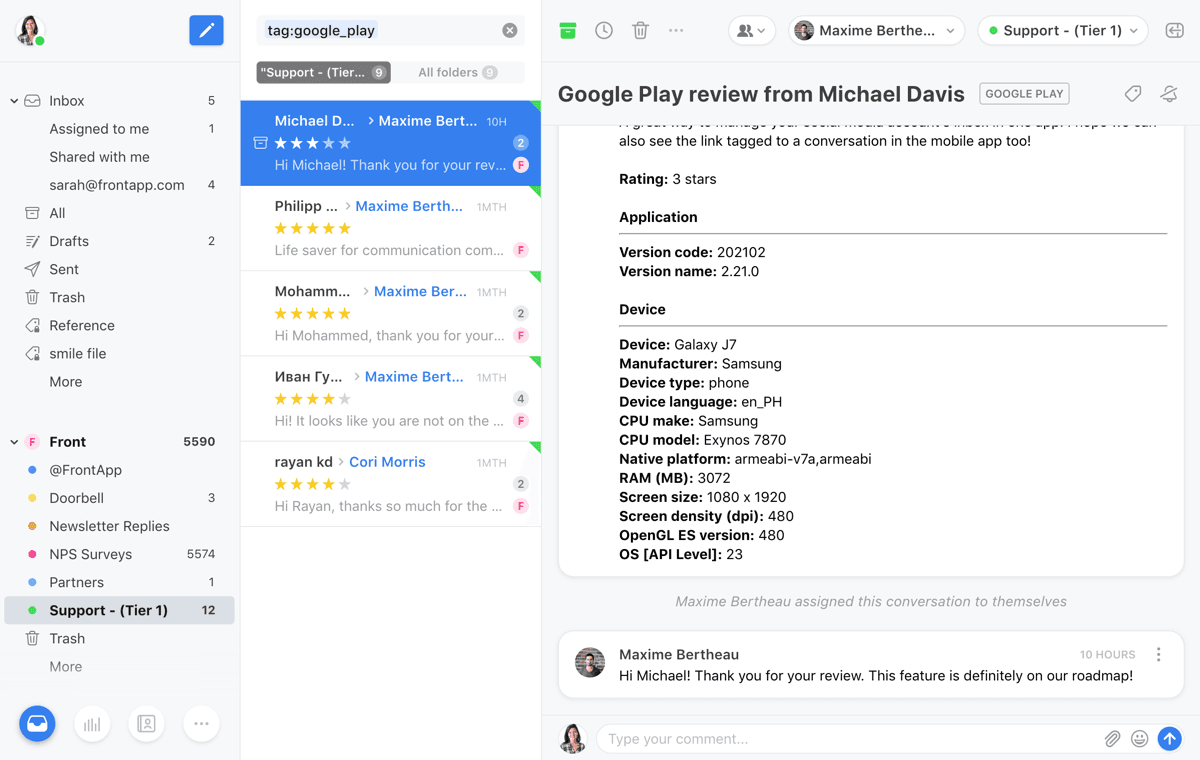
Task: Click the notification bell icon in header
Action: (x=1169, y=94)
